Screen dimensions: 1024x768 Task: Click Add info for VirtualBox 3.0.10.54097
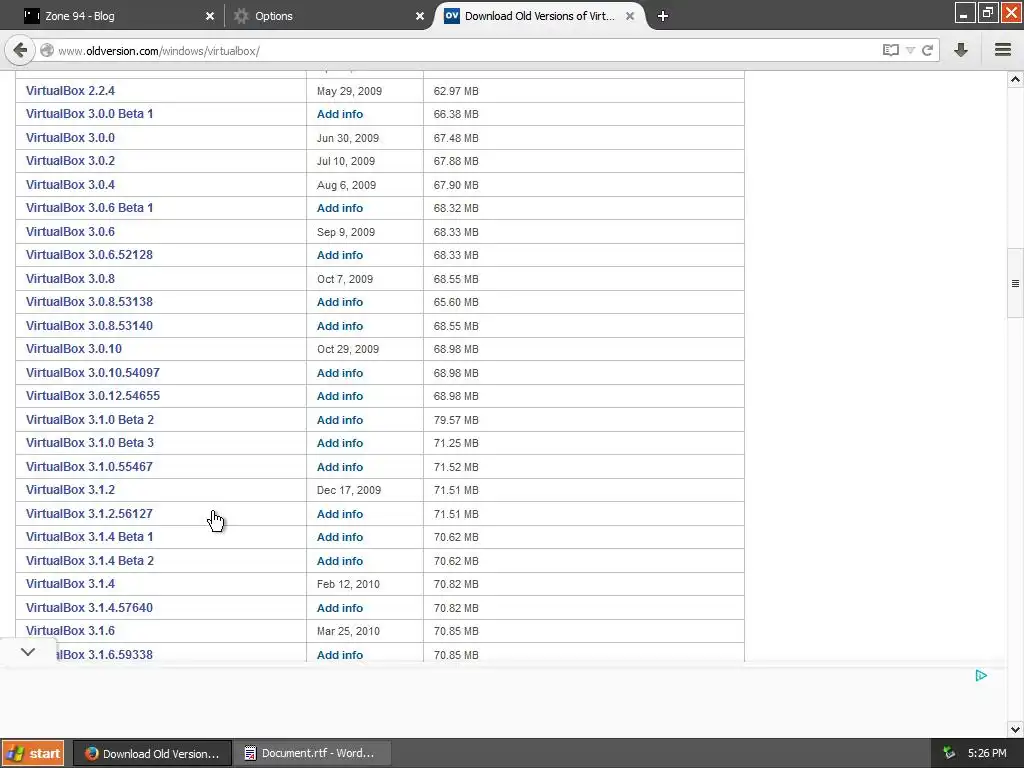340,373
